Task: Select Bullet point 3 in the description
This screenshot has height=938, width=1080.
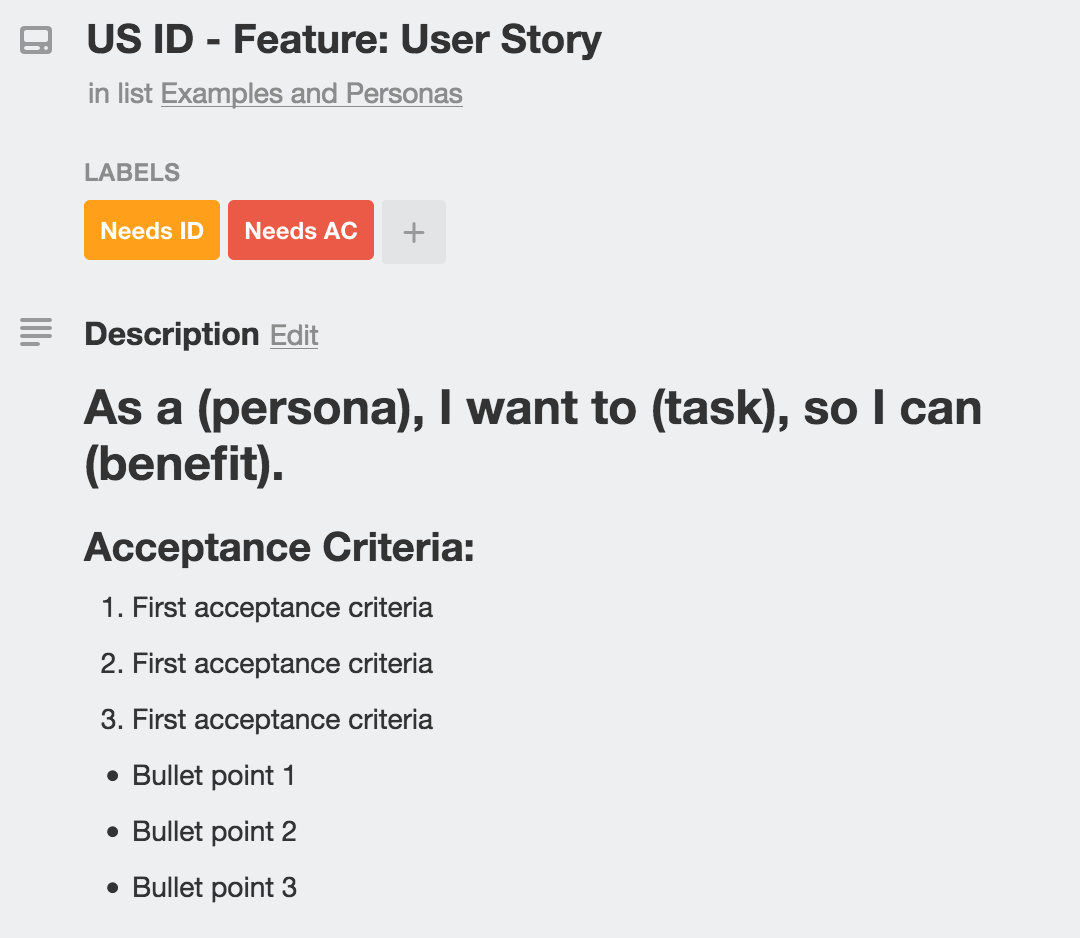Action: [x=213, y=887]
